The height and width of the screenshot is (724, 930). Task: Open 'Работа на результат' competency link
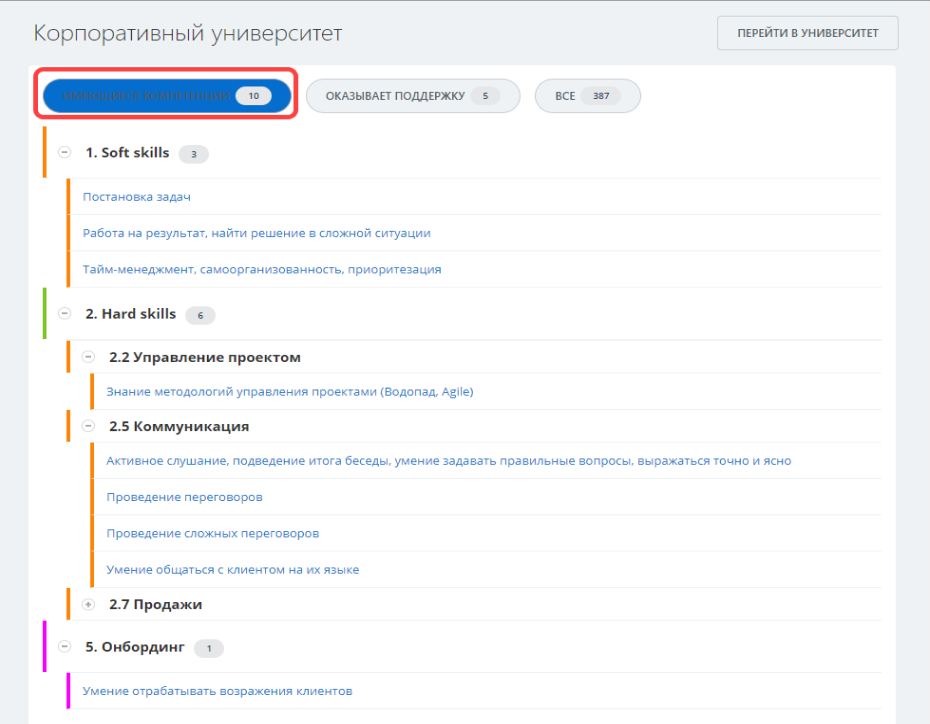pyautogui.click(x=256, y=233)
